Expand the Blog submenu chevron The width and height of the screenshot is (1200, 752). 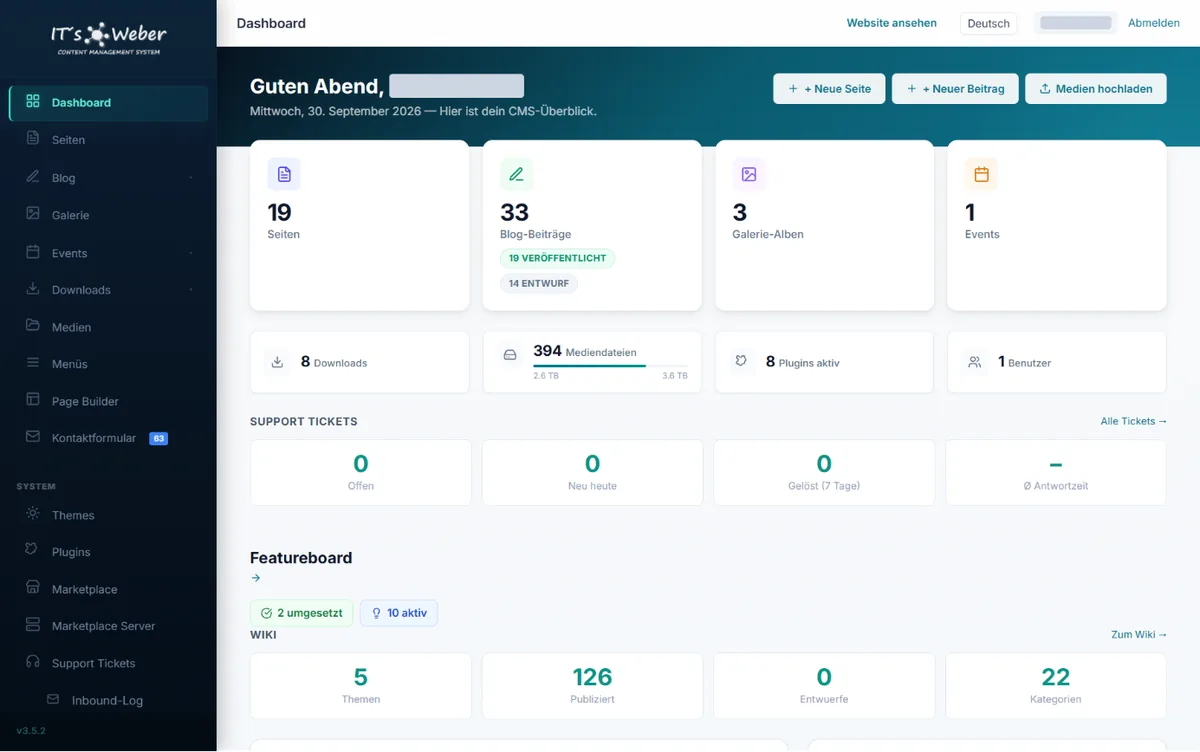[x=191, y=178]
